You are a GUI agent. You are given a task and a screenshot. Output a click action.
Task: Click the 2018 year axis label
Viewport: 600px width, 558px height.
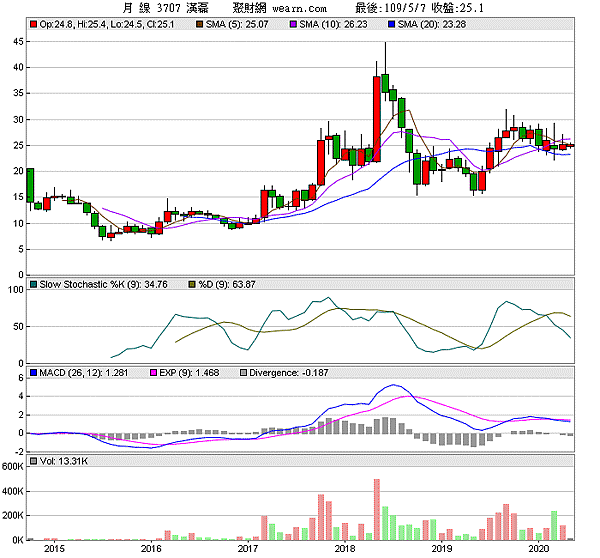pos(345,549)
